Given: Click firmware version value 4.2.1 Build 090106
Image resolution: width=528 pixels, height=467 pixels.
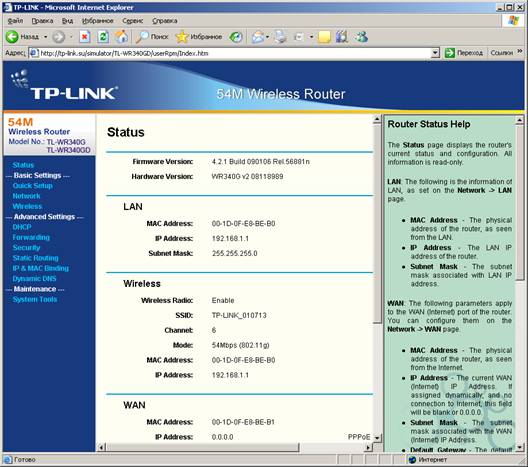Looking at the screenshot, I should tap(260, 162).
